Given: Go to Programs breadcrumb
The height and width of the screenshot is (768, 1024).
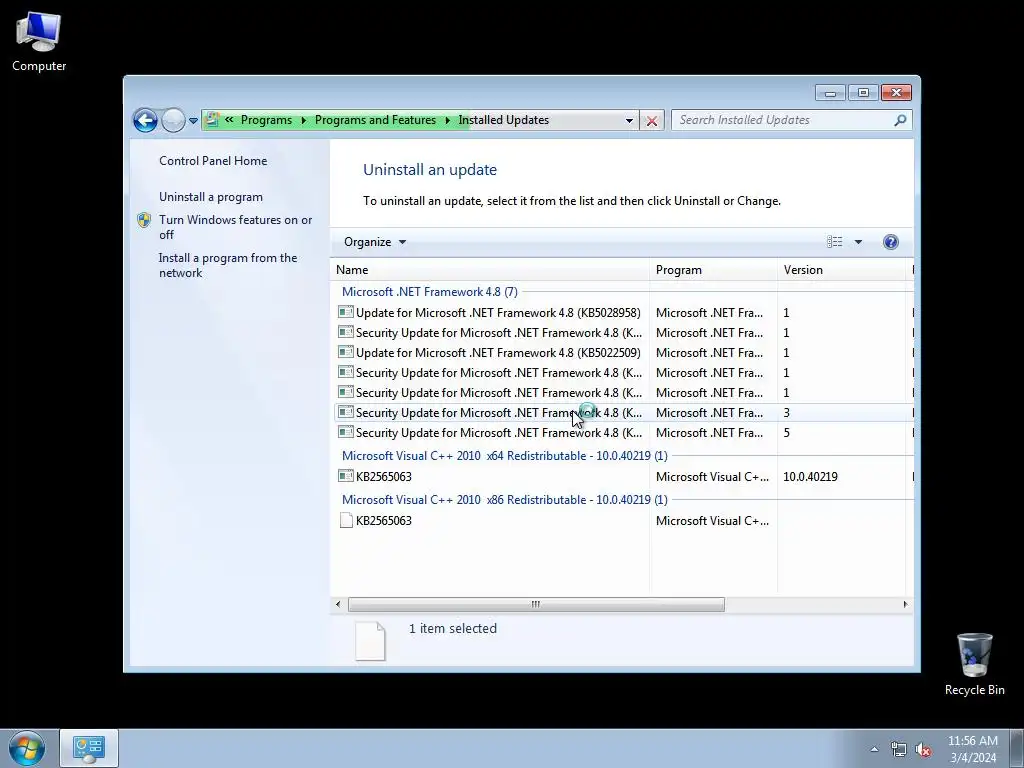Looking at the screenshot, I should point(266,120).
